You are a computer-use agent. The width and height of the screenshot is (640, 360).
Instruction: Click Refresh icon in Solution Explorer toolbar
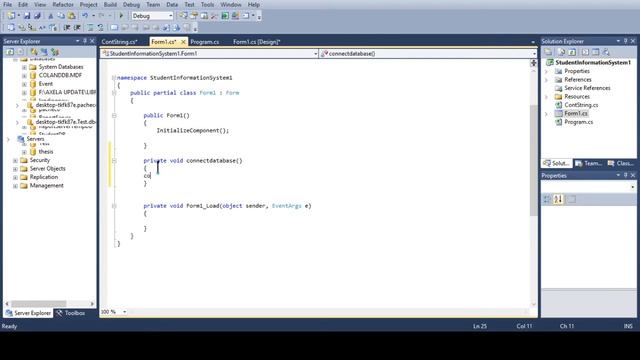(572, 52)
